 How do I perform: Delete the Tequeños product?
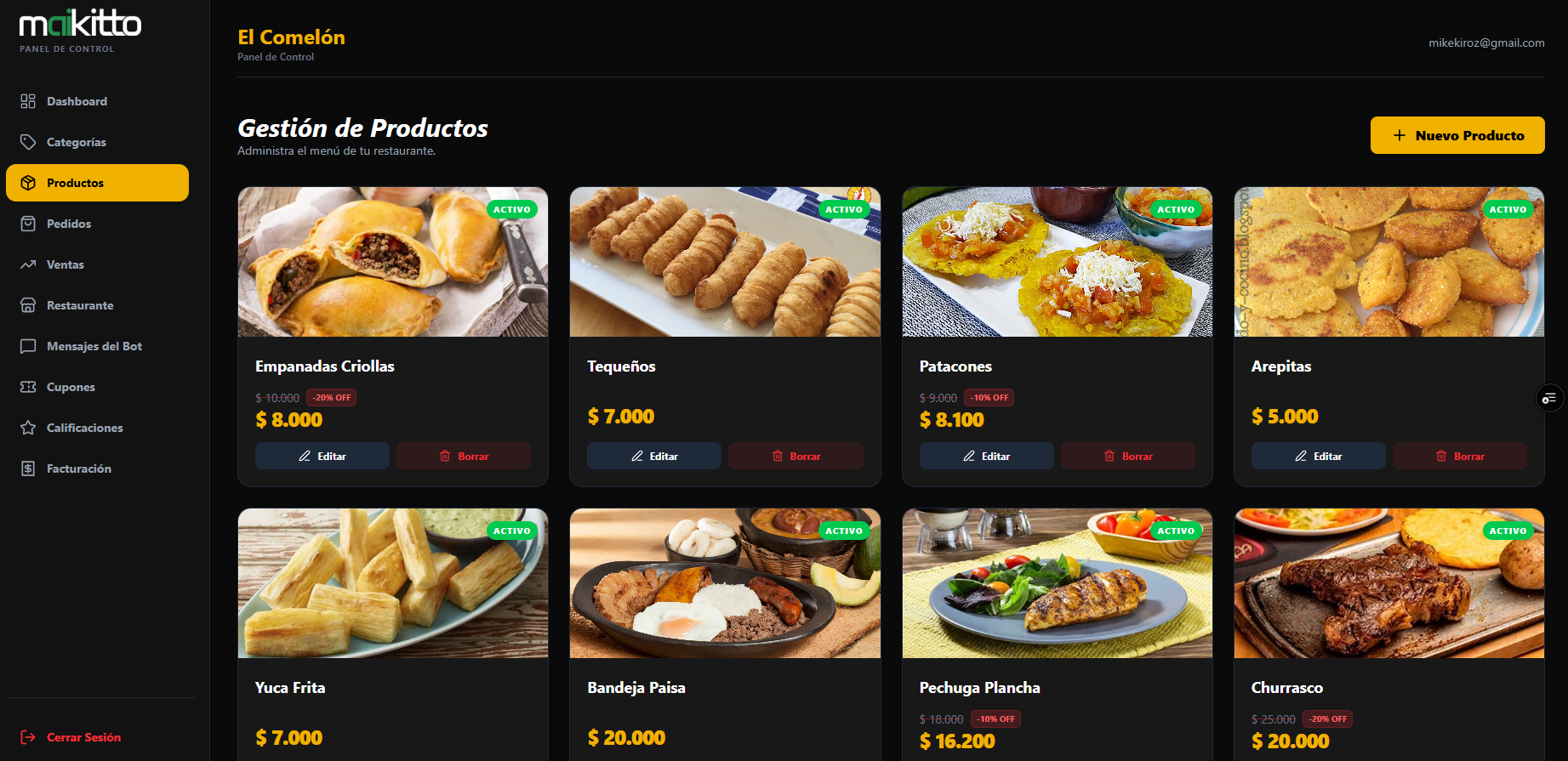tap(795, 456)
